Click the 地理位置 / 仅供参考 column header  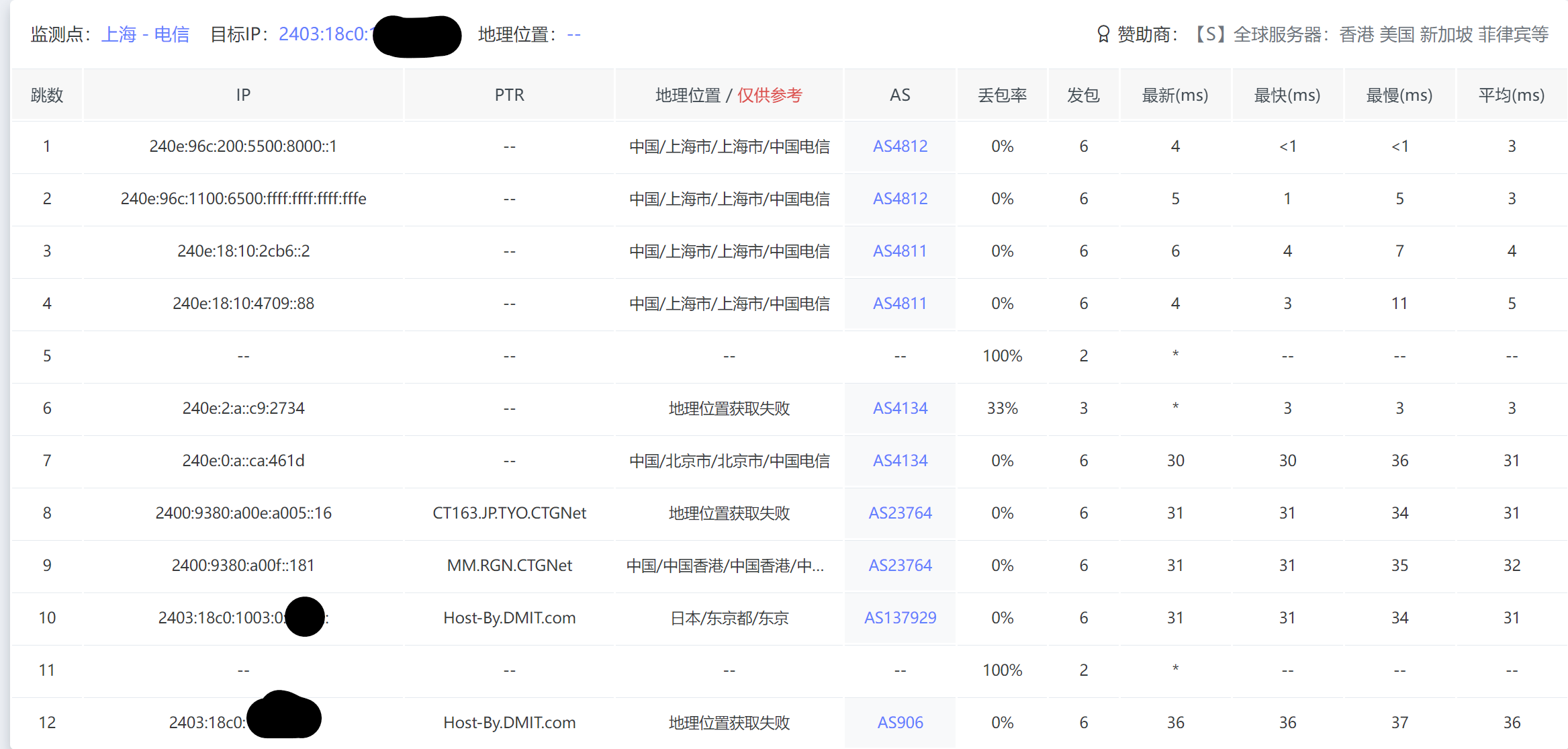pos(729,95)
